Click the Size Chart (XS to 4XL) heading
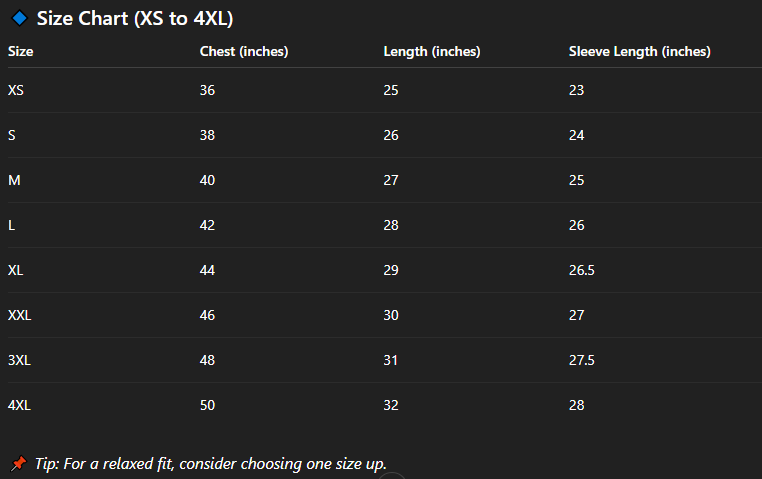Screen dimensions: 762x479 click(x=135, y=18)
